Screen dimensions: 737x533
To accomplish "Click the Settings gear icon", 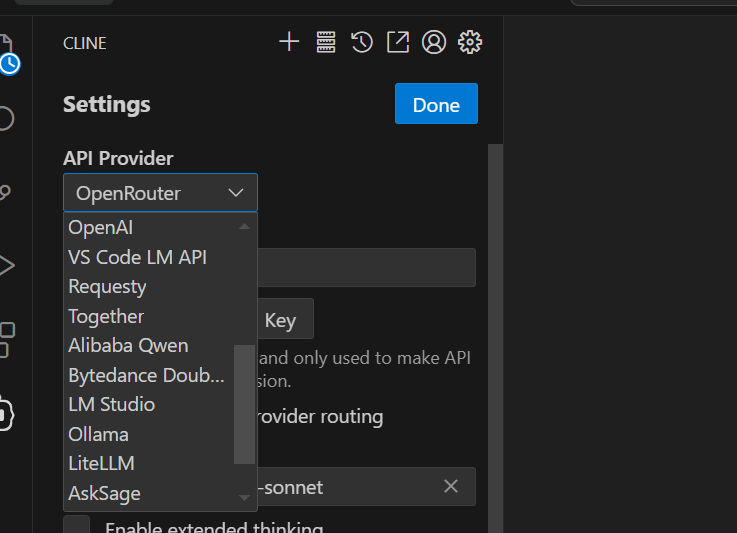I will [x=470, y=42].
